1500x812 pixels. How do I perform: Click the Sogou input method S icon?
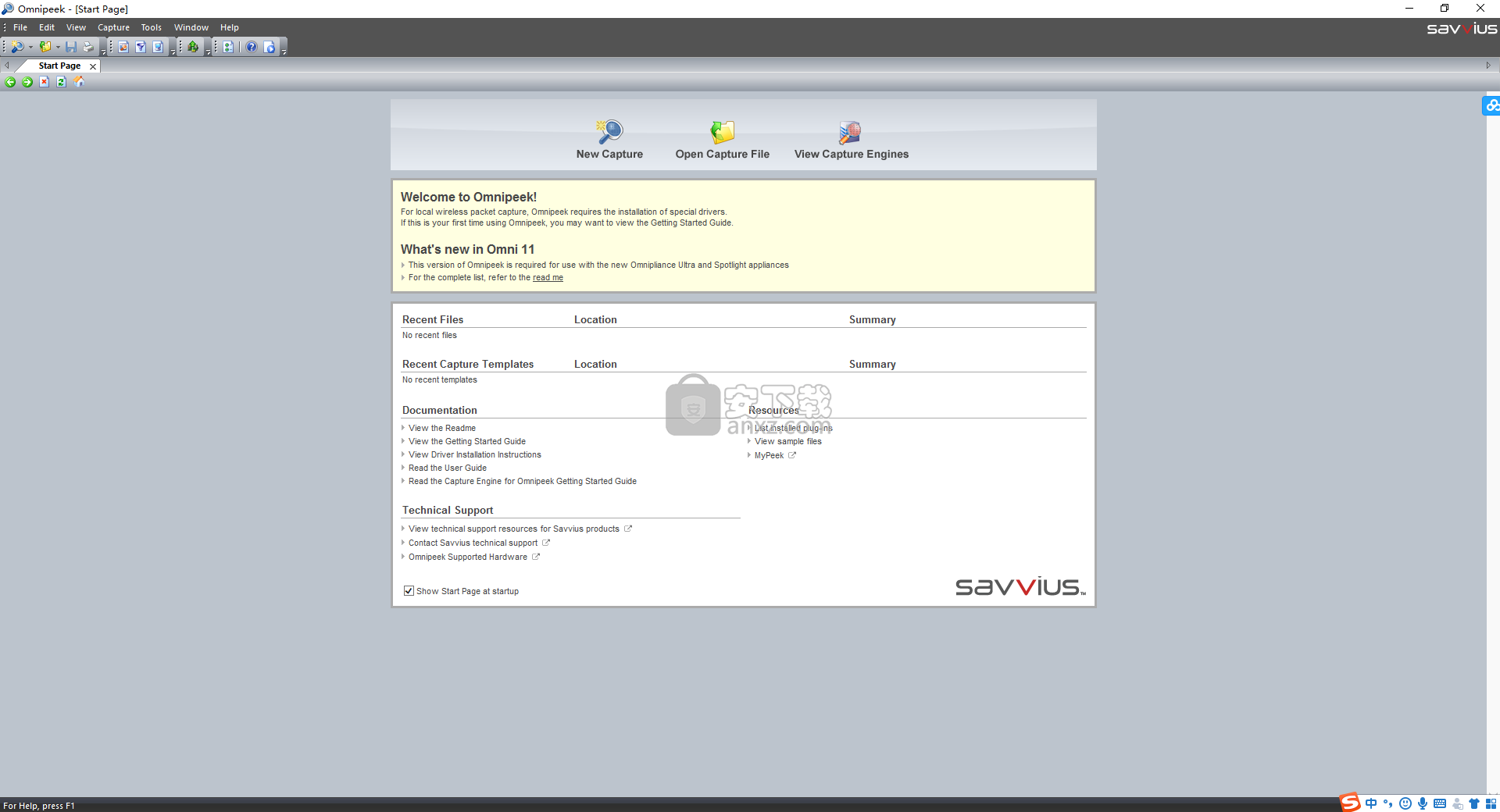pyautogui.click(x=1350, y=803)
